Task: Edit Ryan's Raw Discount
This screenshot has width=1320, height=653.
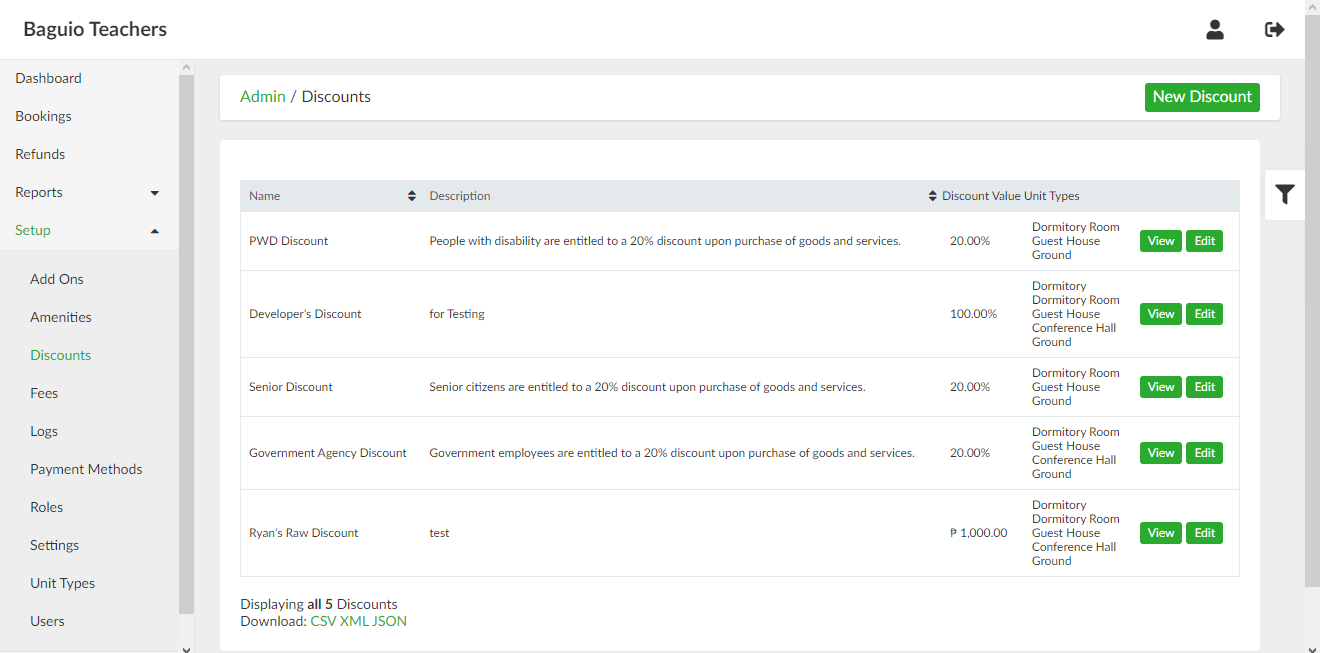Action: click(1204, 533)
